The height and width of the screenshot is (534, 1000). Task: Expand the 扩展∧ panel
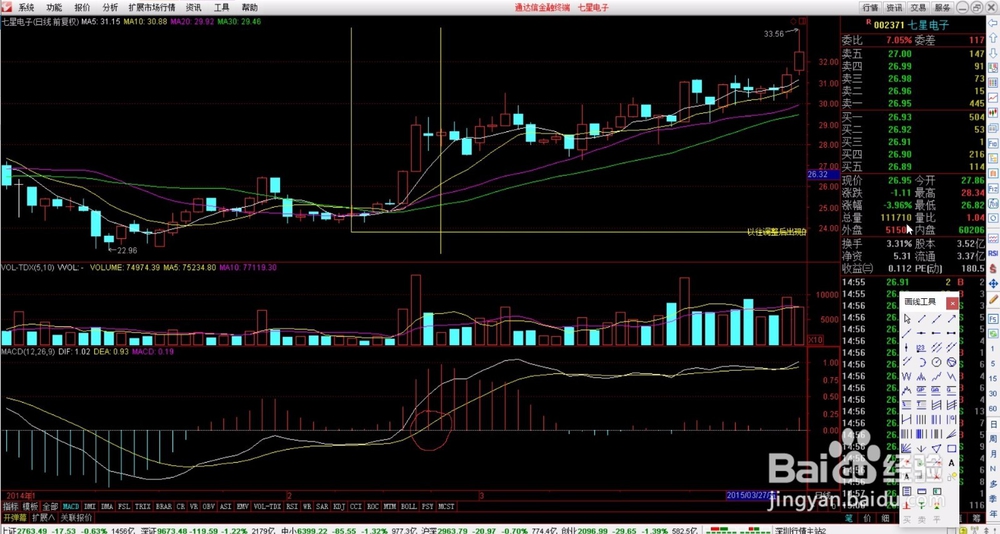click(x=44, y=517)
